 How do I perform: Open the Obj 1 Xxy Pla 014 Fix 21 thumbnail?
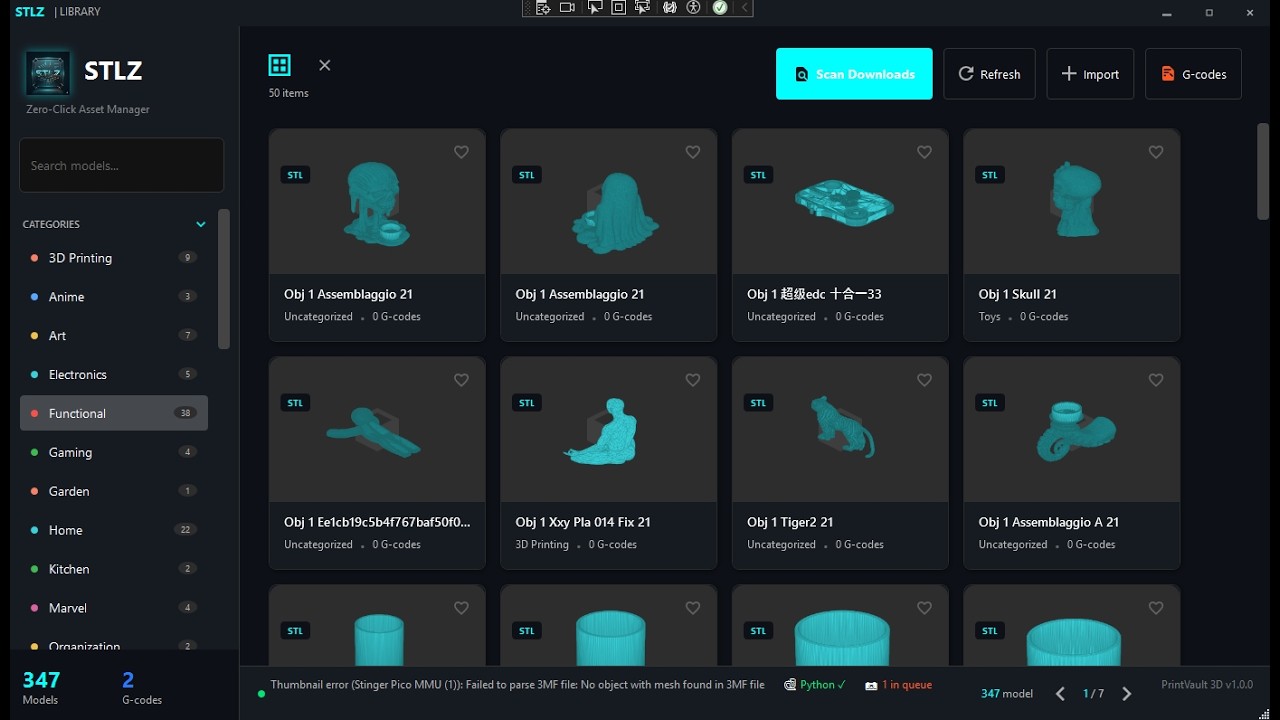coord(609,429)
